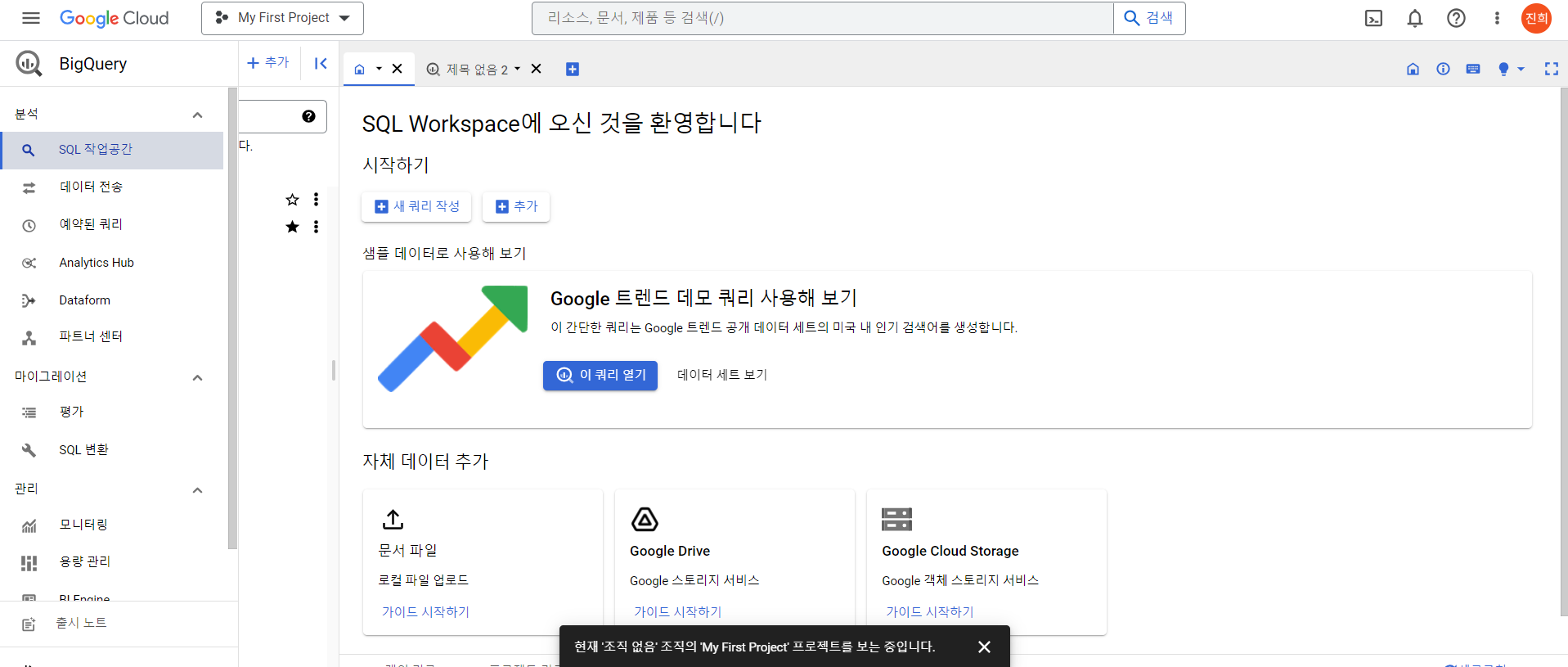Enter fullscreen mode

(x=1551, y=69)
